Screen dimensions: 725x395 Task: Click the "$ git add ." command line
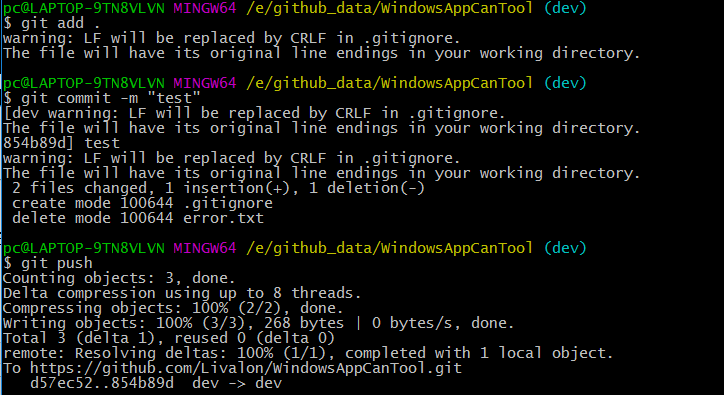[51, 23]
